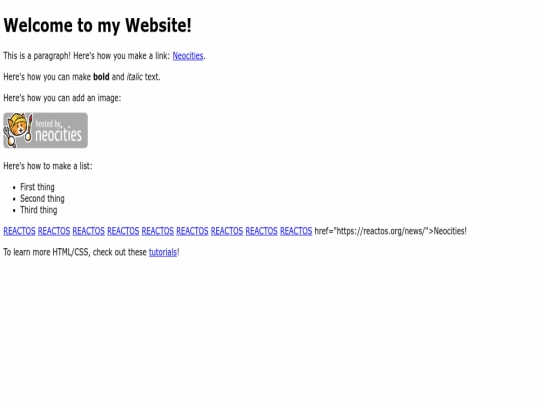The image size is (540, 405).
Task: Click the sixth REACTOS link
Action: point(192,231)
